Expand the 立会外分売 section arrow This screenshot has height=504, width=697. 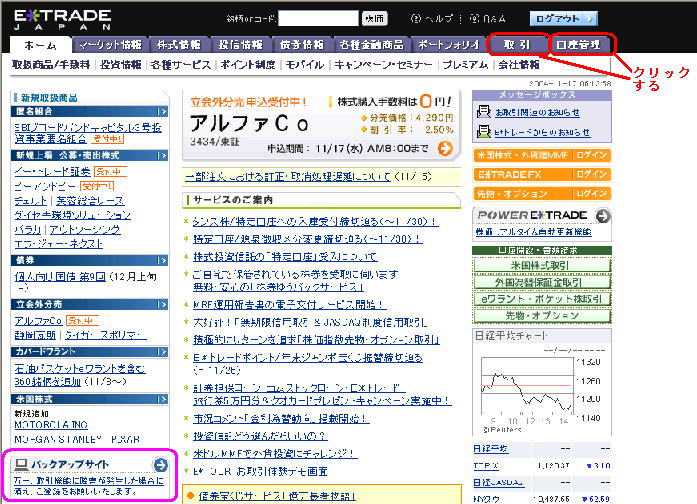[162, 305]
